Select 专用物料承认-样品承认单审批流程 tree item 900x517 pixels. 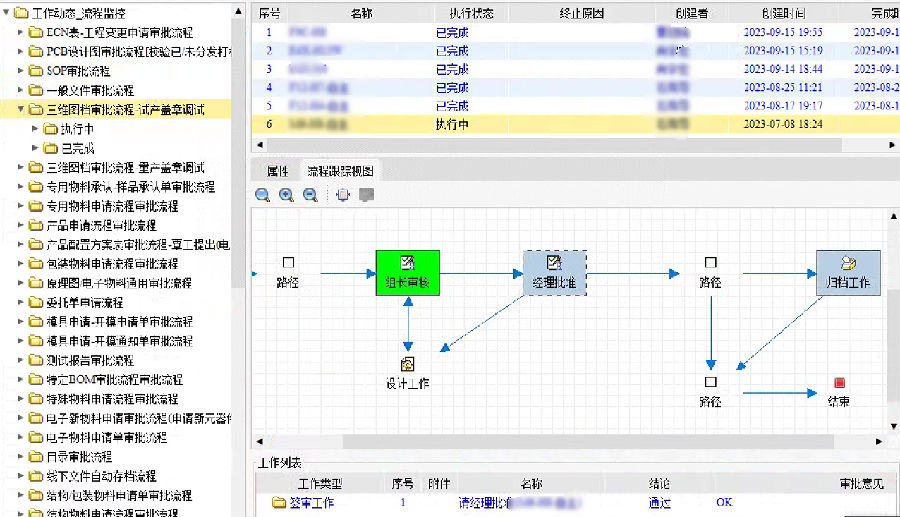tap(130, 186)
